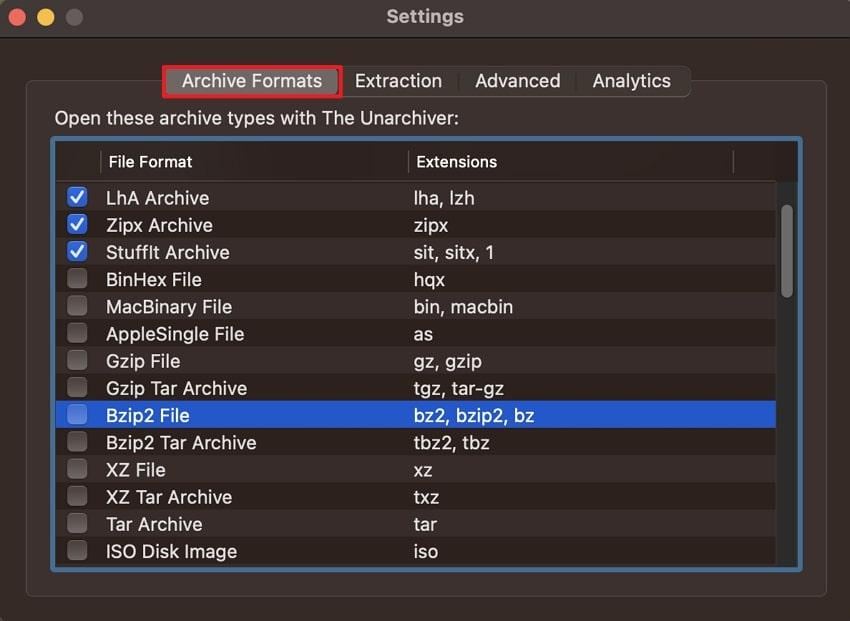Select the Gzip File row text
The width and height of the screenshot is (850, 621).
pyautogui.click(x=143, y=361)
